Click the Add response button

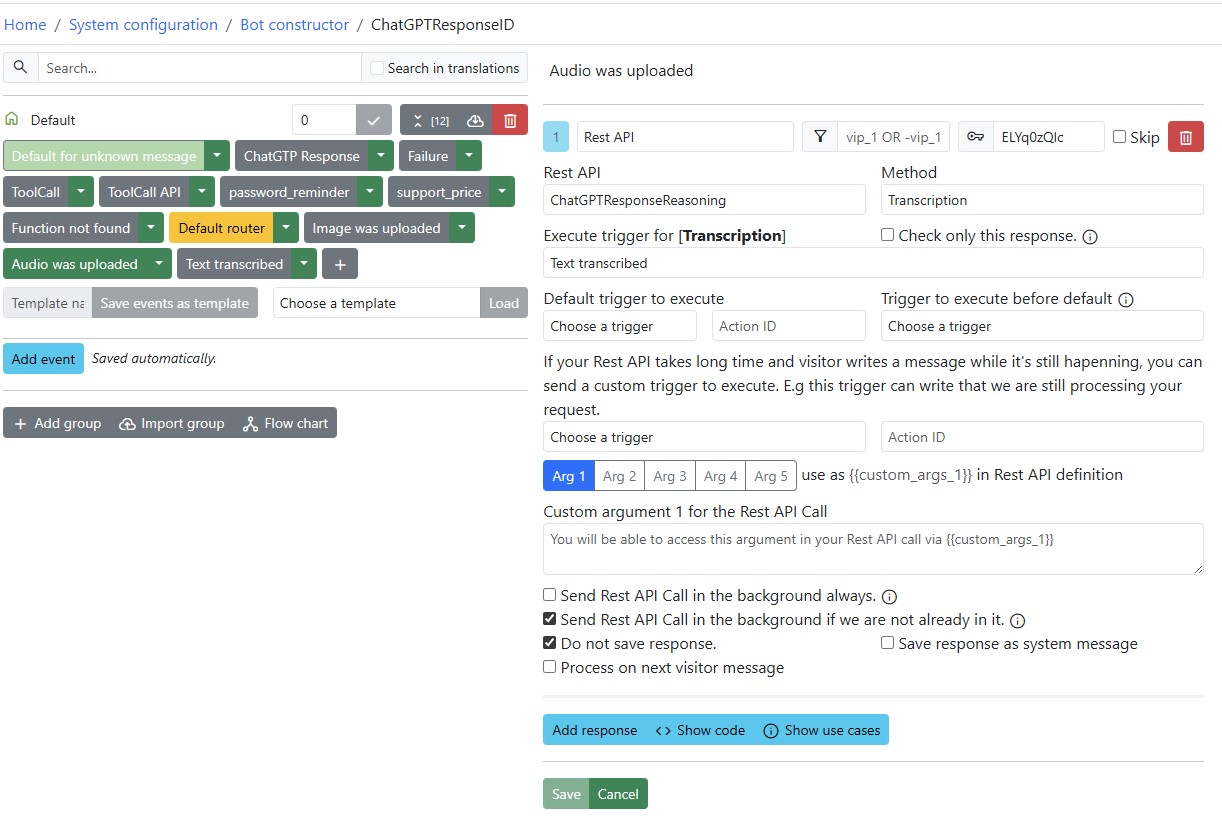tap(595, 730)
